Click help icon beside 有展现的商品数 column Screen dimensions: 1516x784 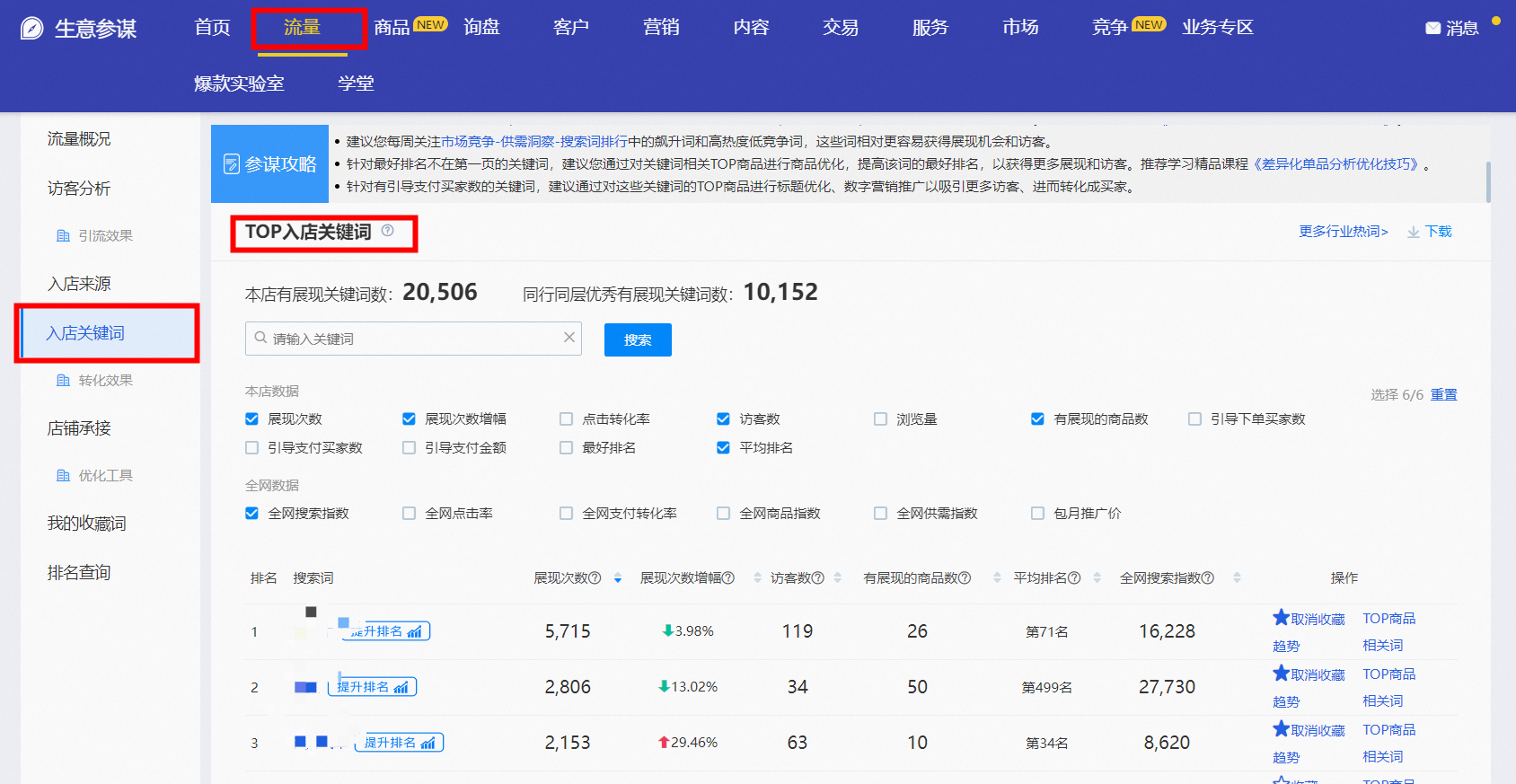(965, 578)
